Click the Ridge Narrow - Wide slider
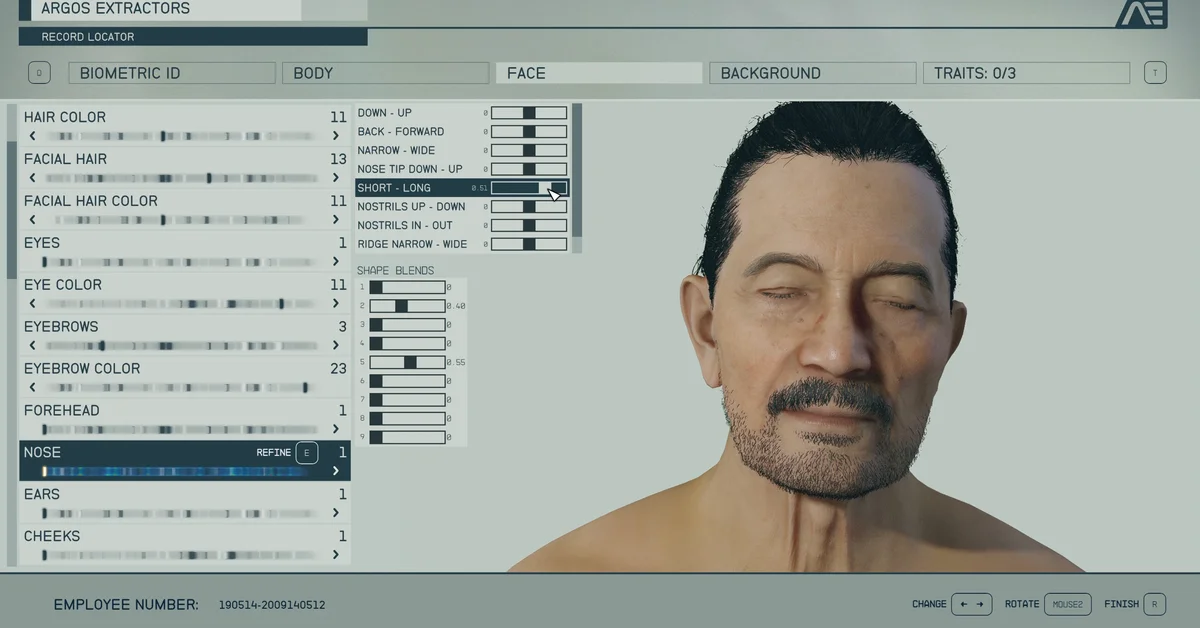The height and width of the screenshot is (628, 1200). pyautogui.click(x=529, y=244)
